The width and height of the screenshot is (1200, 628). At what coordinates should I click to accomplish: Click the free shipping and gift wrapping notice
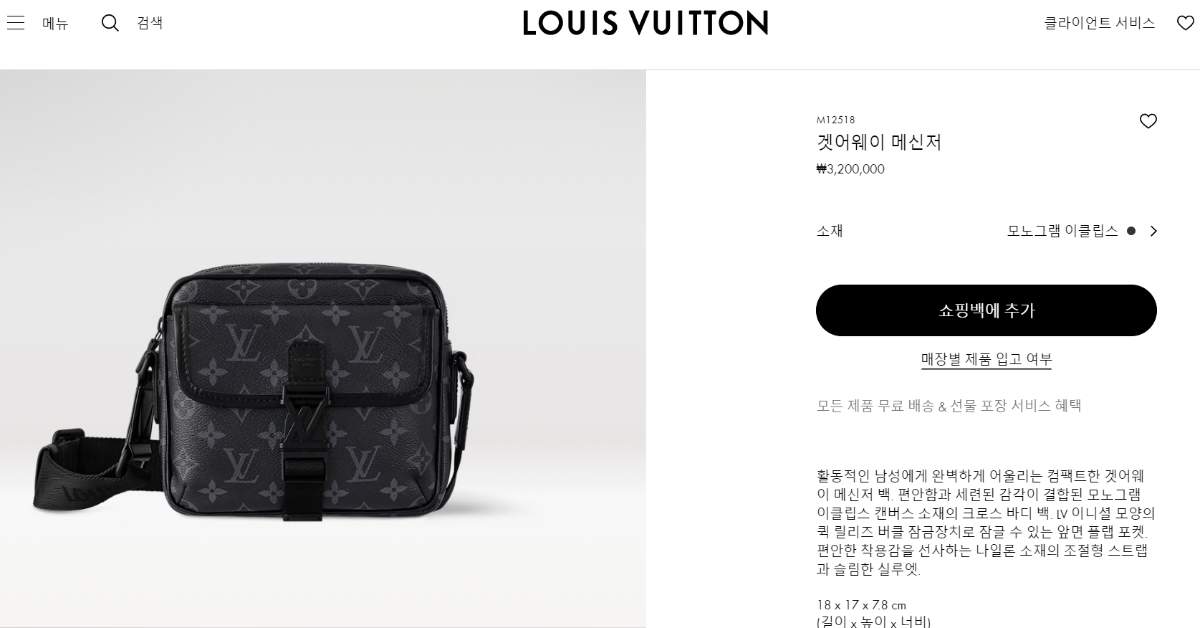tap(949, 405)
